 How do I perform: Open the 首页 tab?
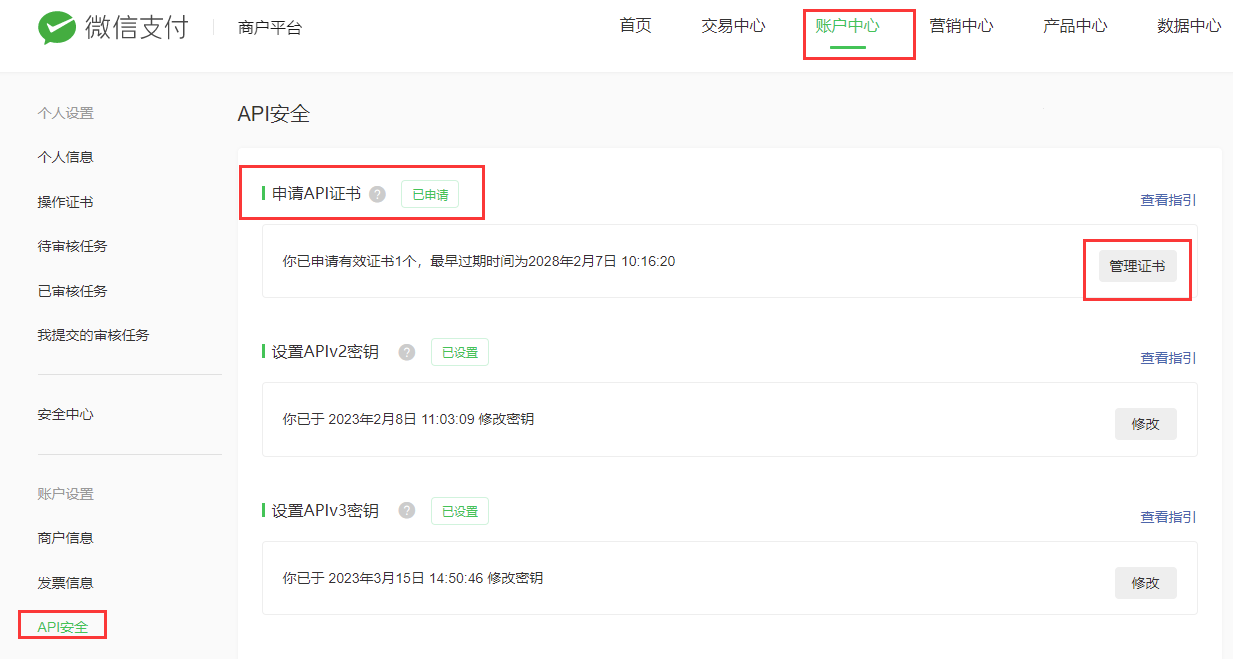click(635, 26)
